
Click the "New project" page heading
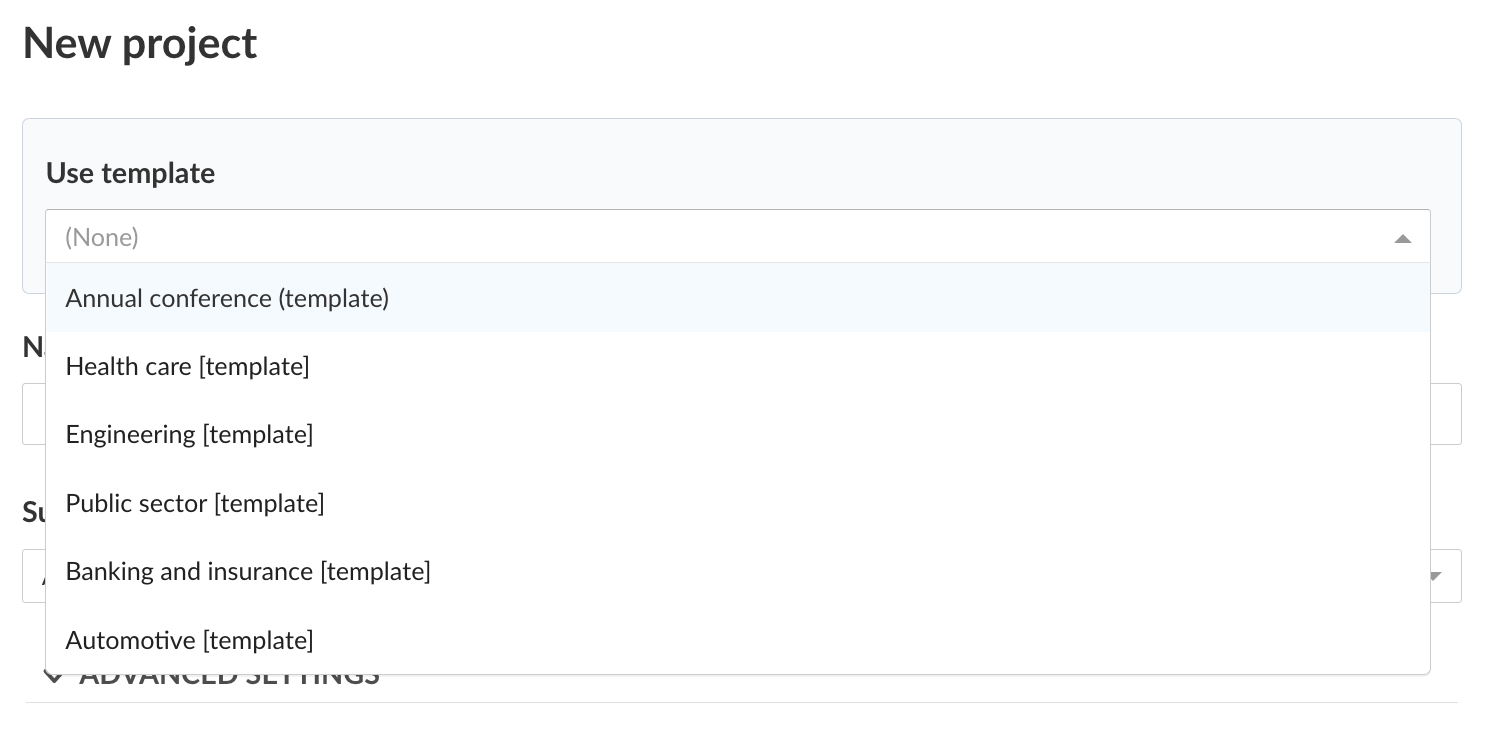pos(139,42)
